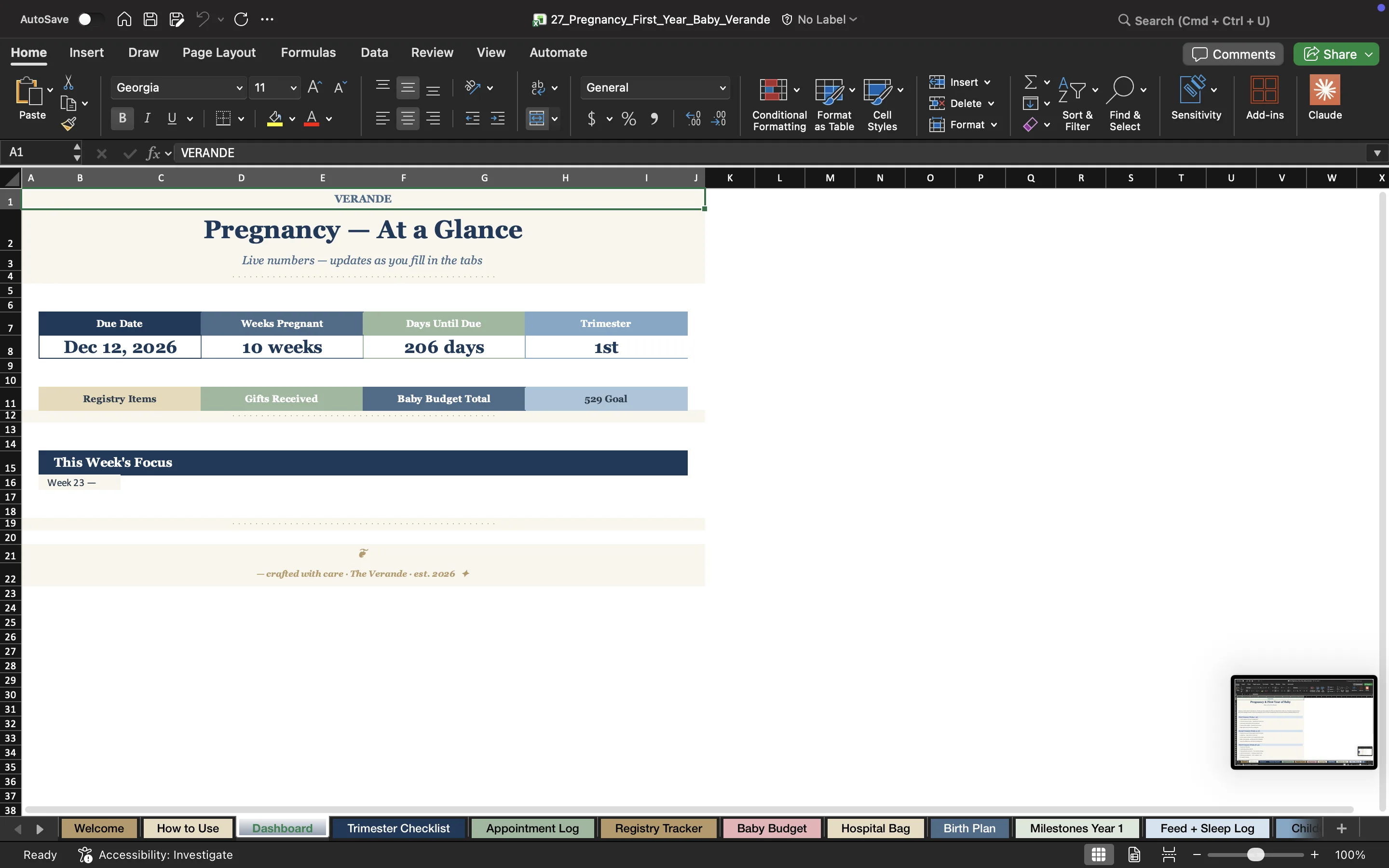Toggle Merge and Center button

[537, 118]
